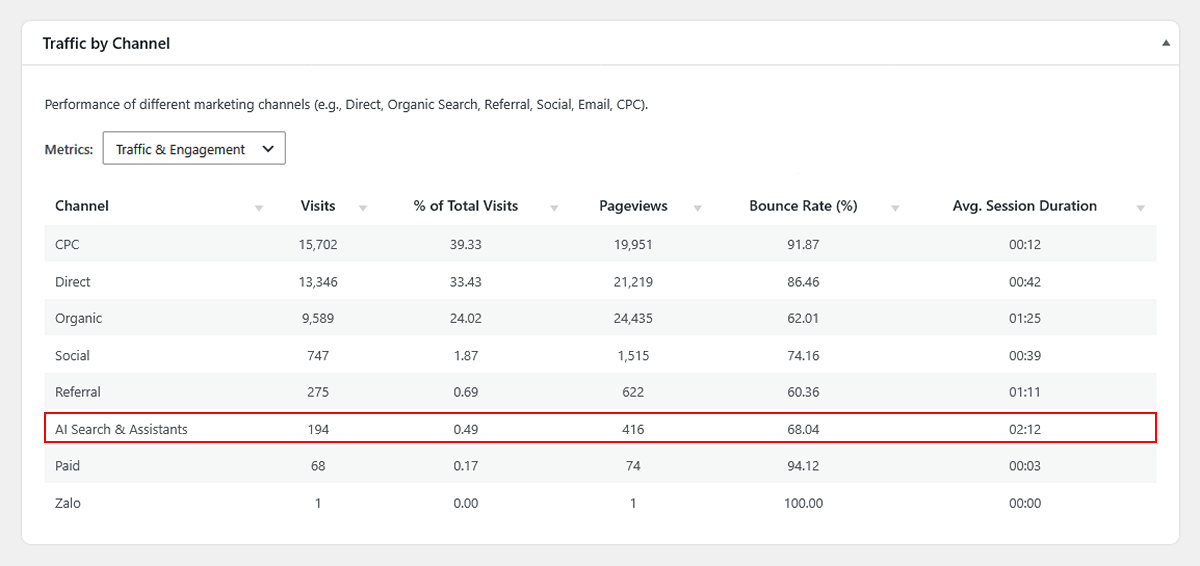This screenshot has width=1200, height=566.
Task: Click Organic session duration 01:25
Action: point(1025,318)
